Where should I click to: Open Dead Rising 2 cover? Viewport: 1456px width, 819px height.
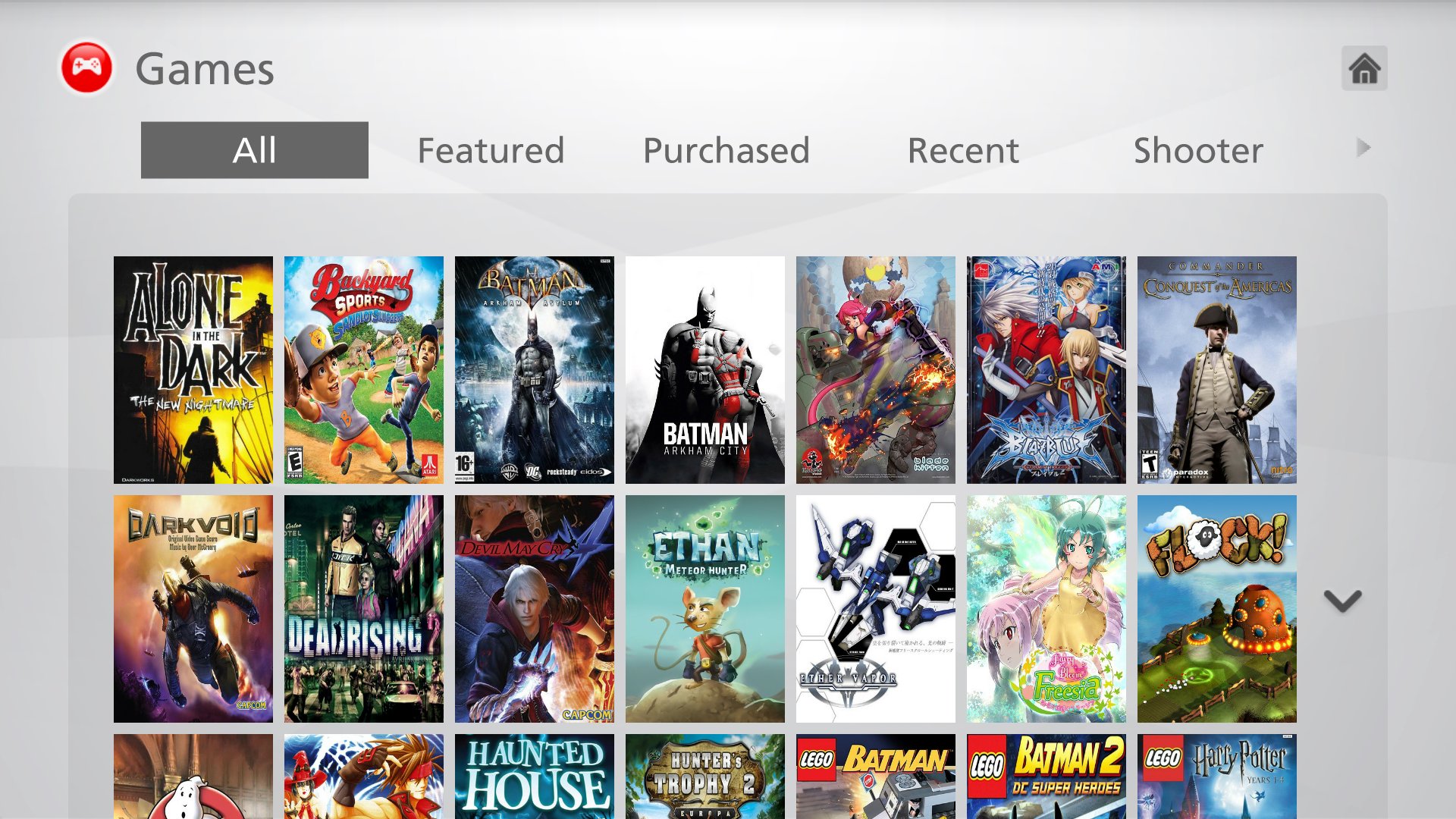point(364,609)
